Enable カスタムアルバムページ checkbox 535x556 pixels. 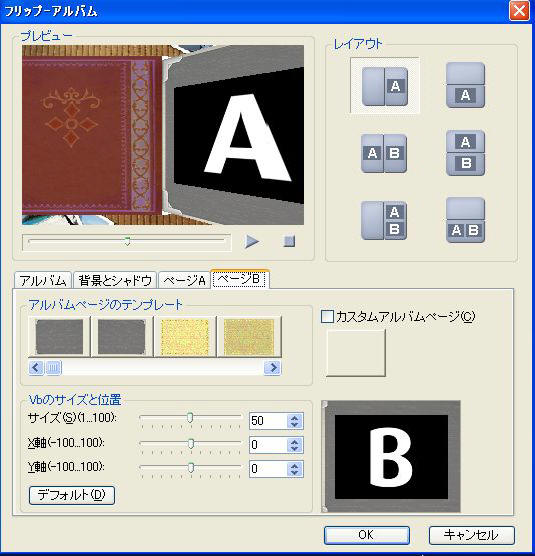pos(327,317)
